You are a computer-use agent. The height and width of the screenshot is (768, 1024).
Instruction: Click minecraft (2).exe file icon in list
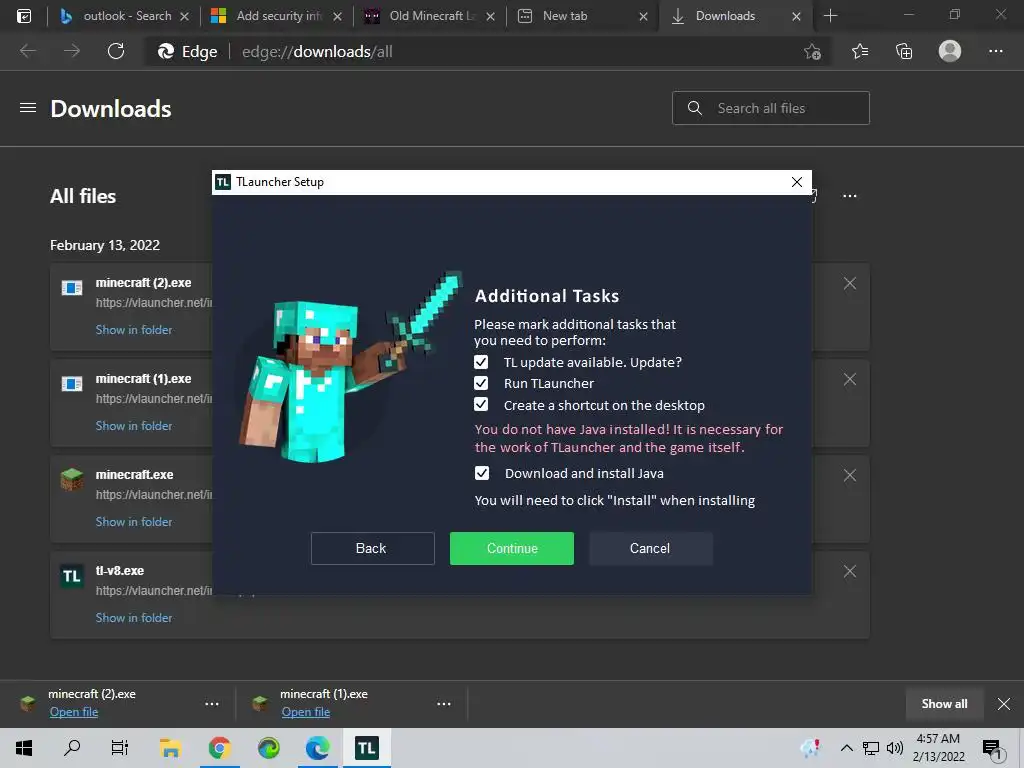point(72,287)
